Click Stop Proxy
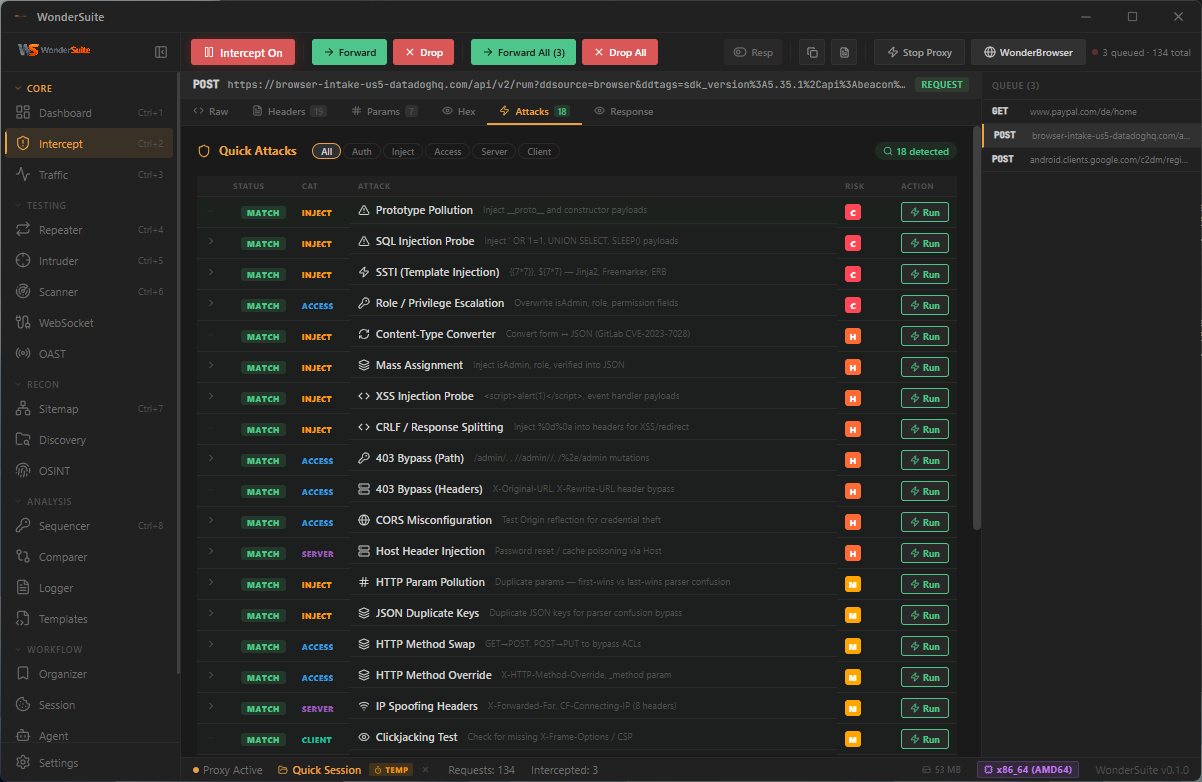This screenshot has width=1202, height=782. pos(919,53)
